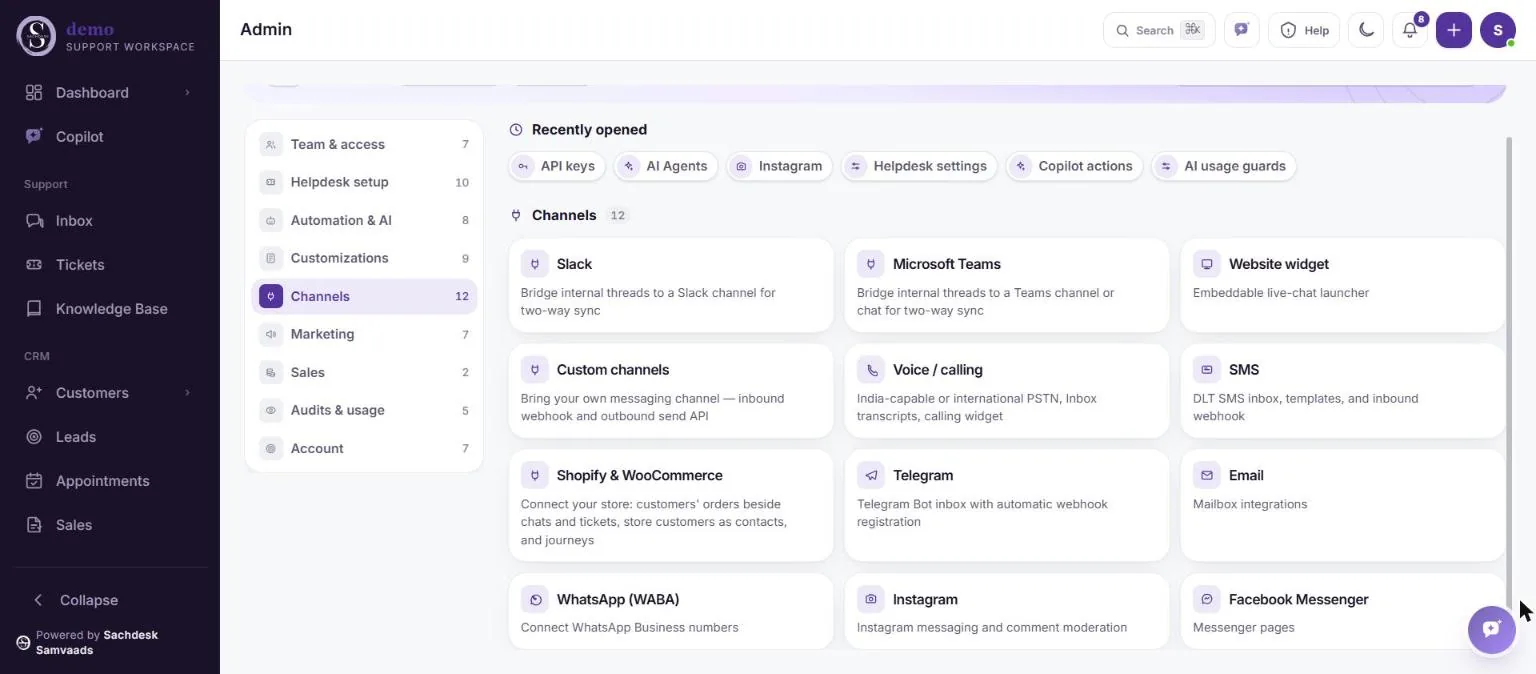Collapse the sidebar

tap(76, 600)
